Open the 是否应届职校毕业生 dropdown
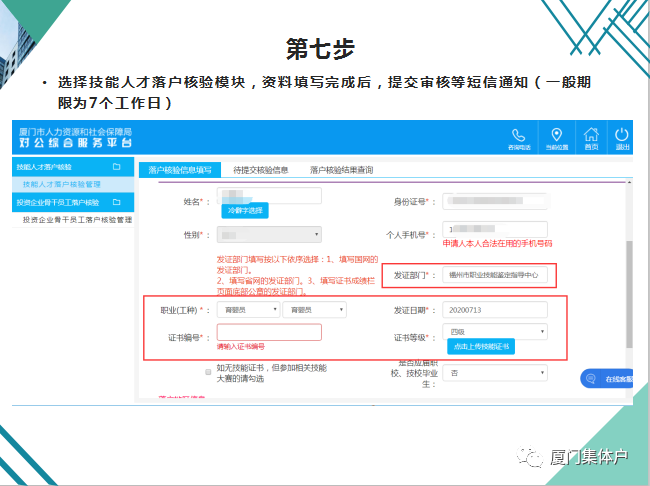The width and height of the screenshot is (650, 486). [496, 372]
